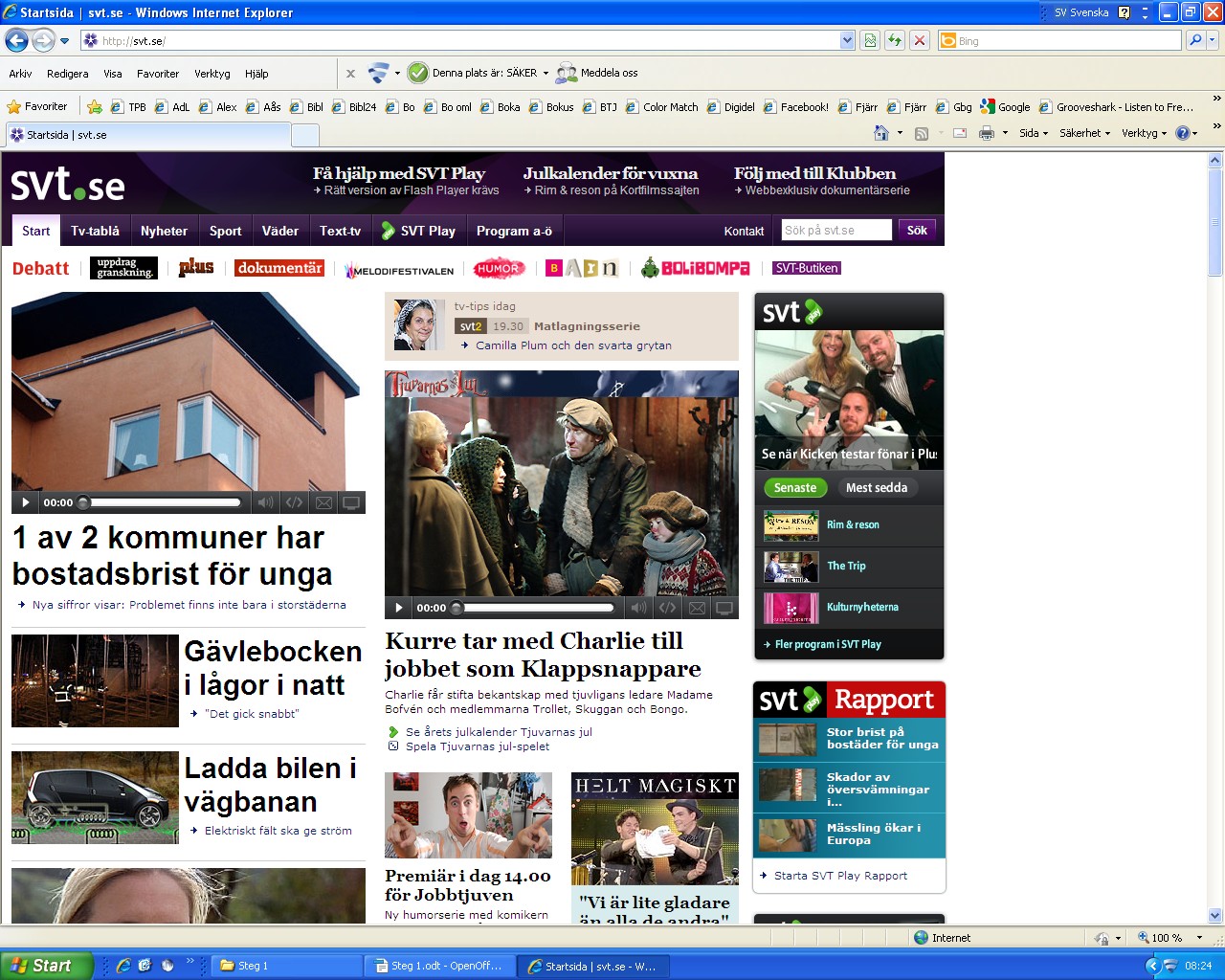This screenshot has height=980, width=1225.
Task: Click the HUMOR logo in the section bar
Action: tap(499, 269)
